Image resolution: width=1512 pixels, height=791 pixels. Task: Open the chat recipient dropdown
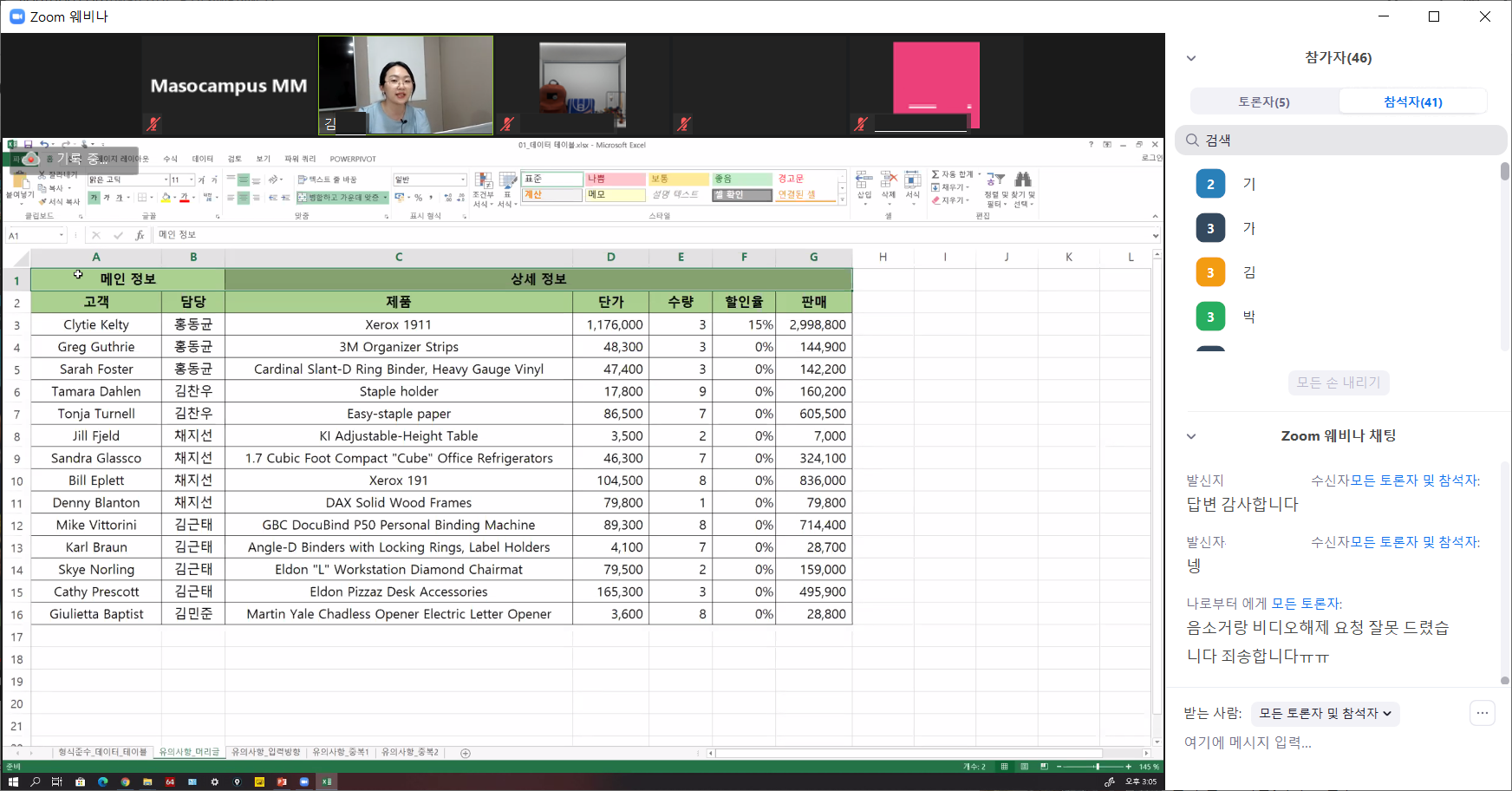[x=1325, y=713]
